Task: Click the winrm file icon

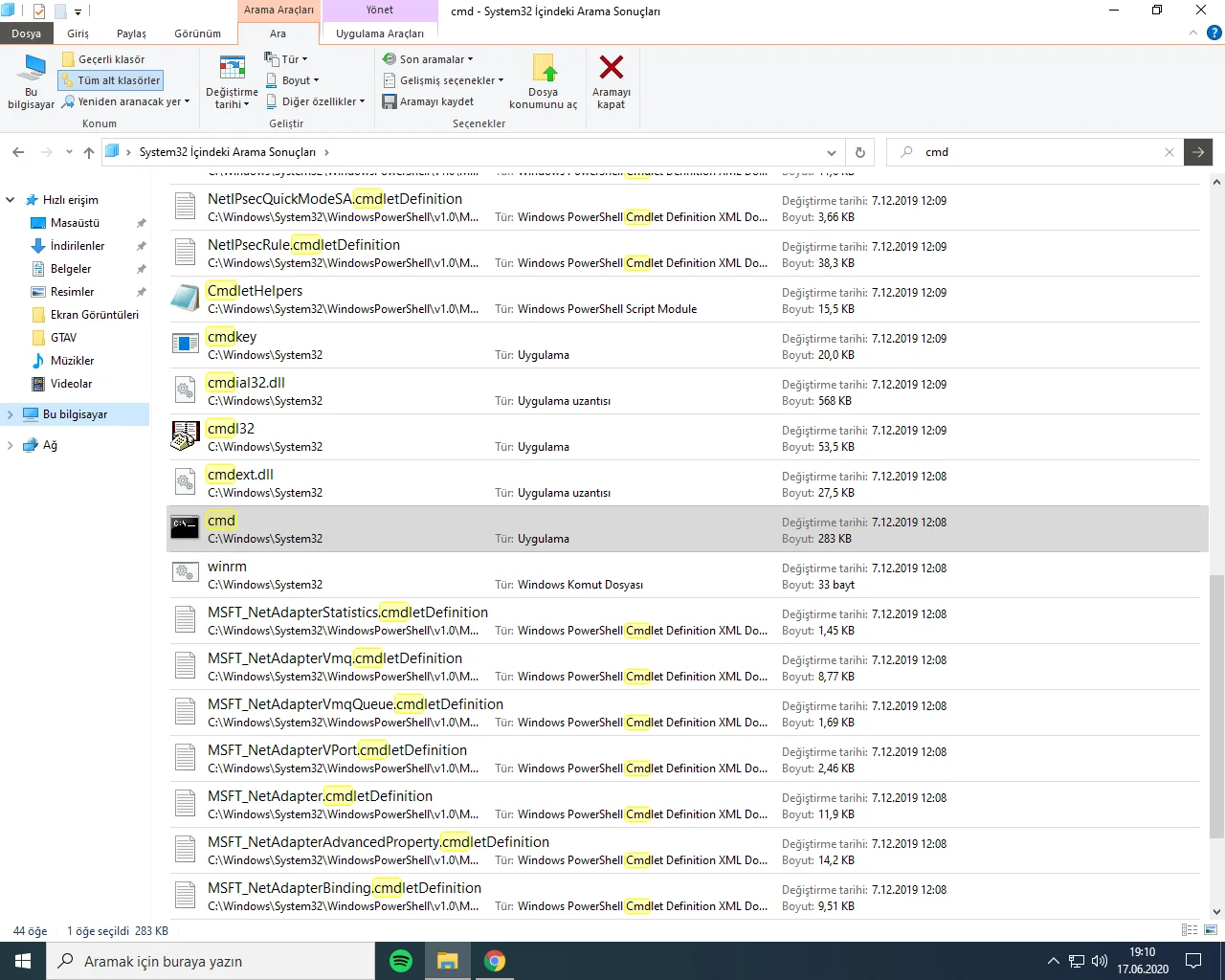Action: click(185, 573)
